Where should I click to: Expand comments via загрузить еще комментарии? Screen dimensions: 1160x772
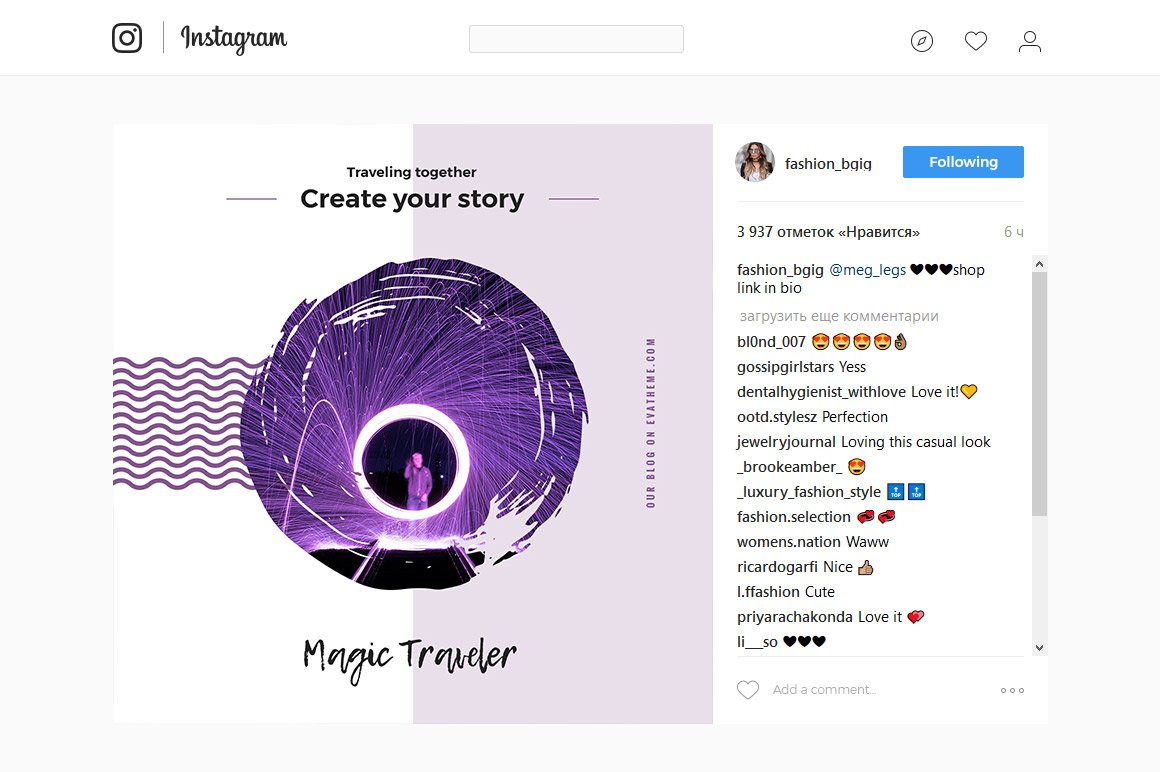click(x=839, y=316)
